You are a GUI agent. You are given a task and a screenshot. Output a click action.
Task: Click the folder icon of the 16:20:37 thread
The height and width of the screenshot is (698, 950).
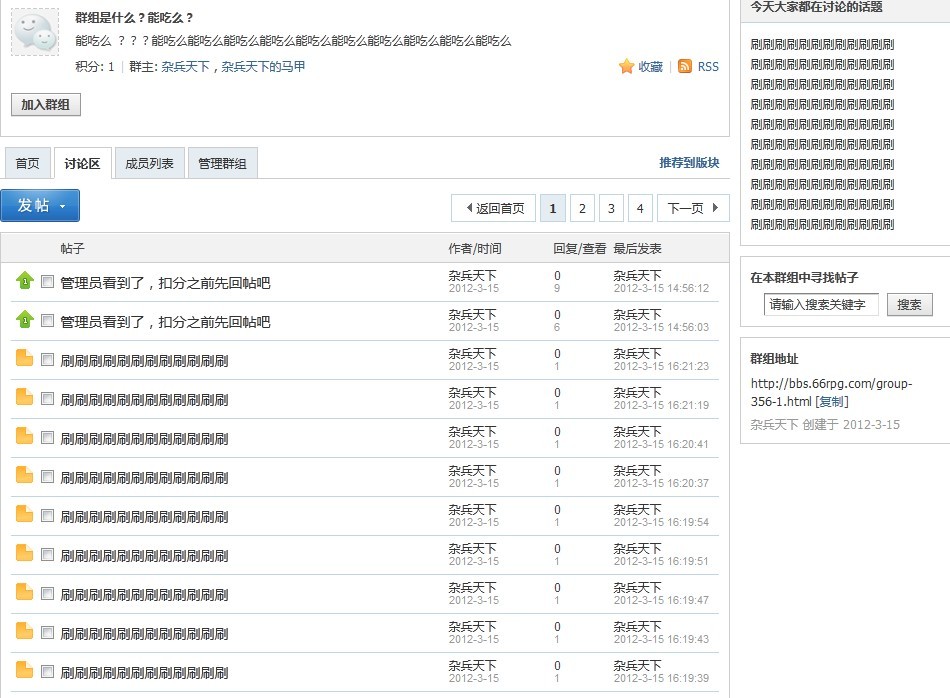24,475
